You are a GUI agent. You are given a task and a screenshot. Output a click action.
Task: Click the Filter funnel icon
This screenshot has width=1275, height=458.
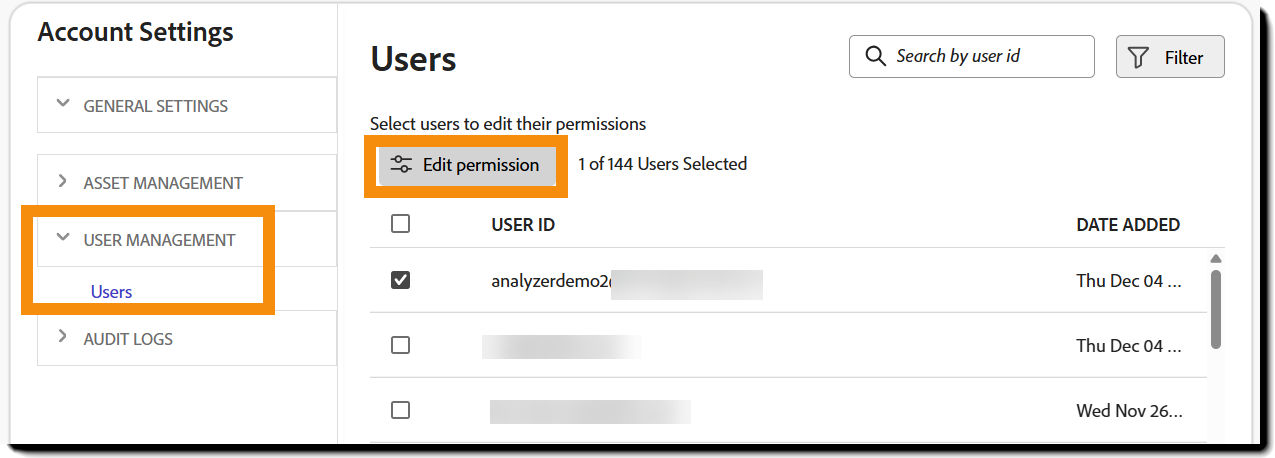click(x=1138, y=58)
